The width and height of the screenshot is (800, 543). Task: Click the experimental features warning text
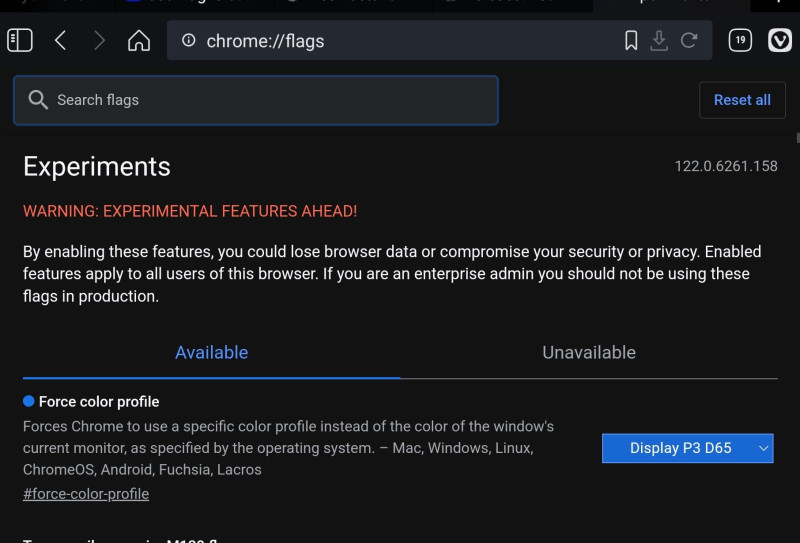pos(190,211)
